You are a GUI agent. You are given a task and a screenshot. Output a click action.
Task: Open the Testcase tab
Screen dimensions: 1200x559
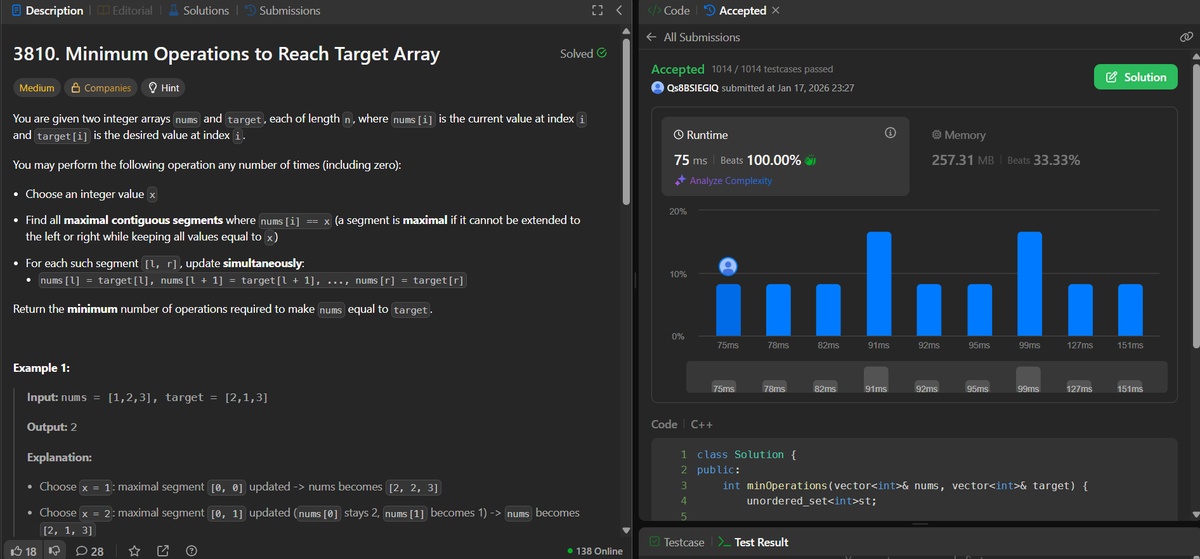[676, 542]
